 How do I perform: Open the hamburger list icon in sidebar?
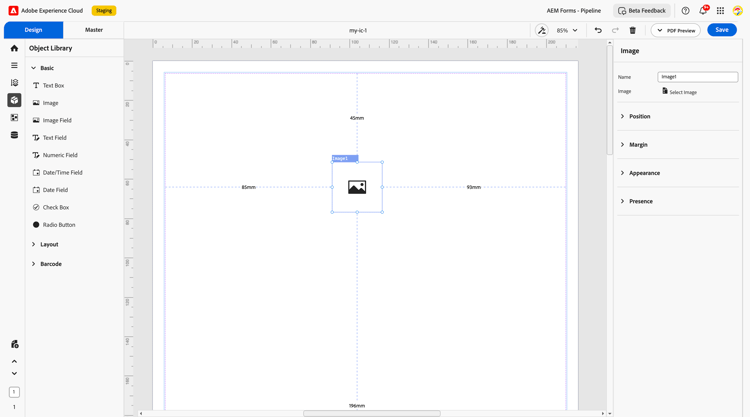(x=14, y=66)
